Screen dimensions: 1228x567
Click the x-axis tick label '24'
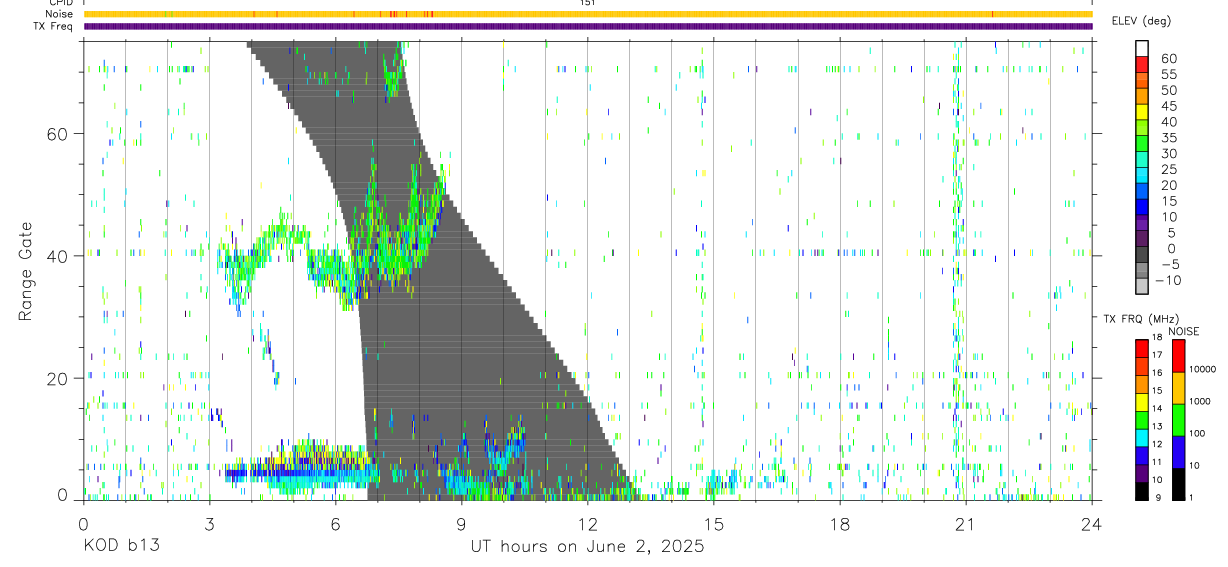[x=1091, y=522]
